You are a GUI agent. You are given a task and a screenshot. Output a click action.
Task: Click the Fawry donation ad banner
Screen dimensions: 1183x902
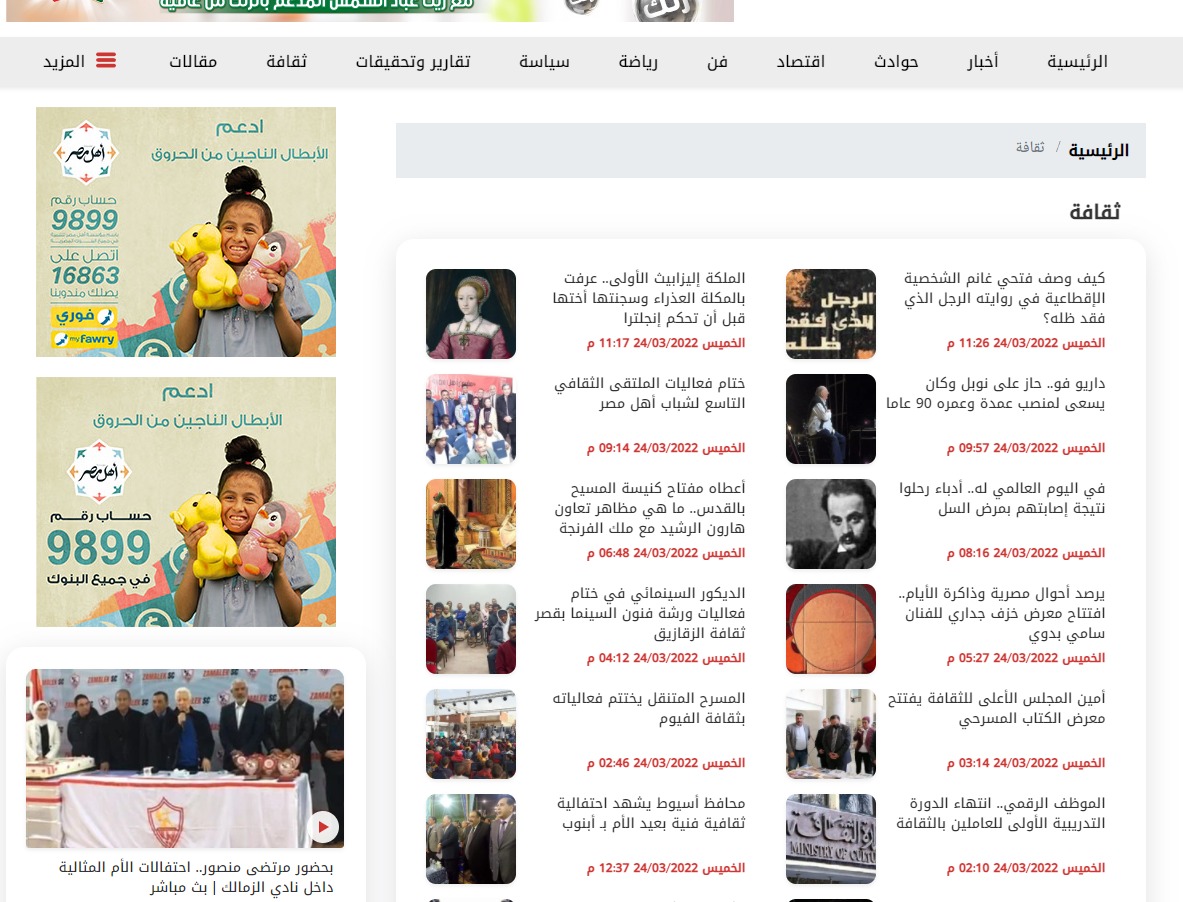186,232
